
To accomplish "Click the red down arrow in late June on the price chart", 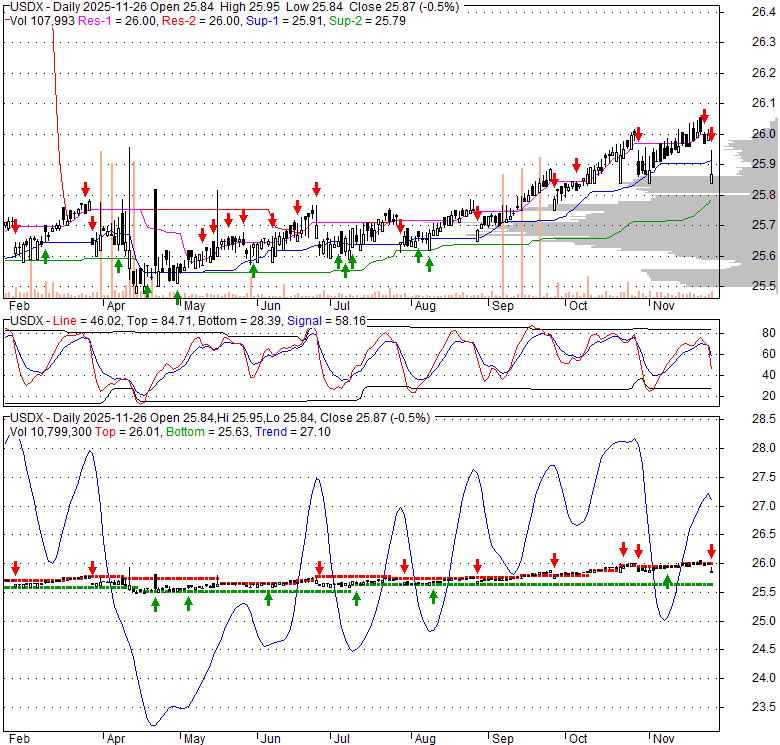I will tap(316, 188).
